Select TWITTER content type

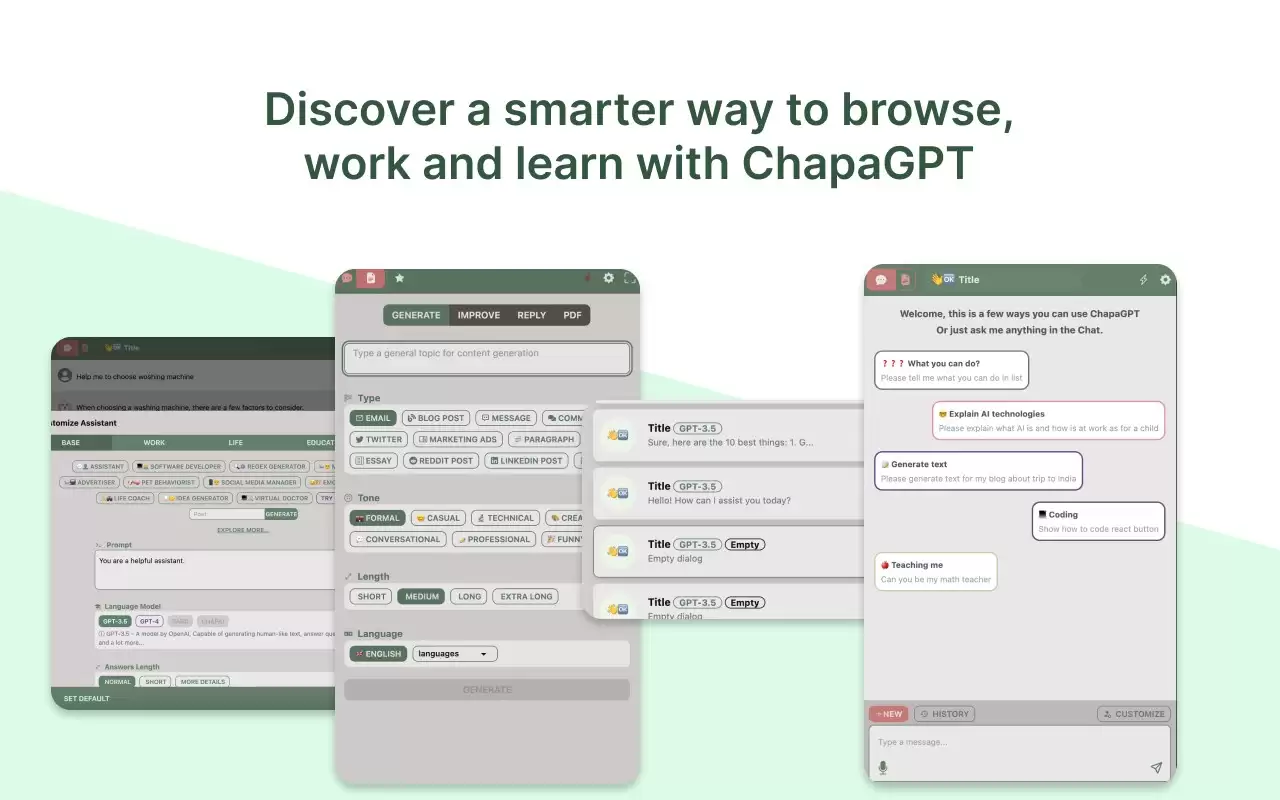point(378,439)
